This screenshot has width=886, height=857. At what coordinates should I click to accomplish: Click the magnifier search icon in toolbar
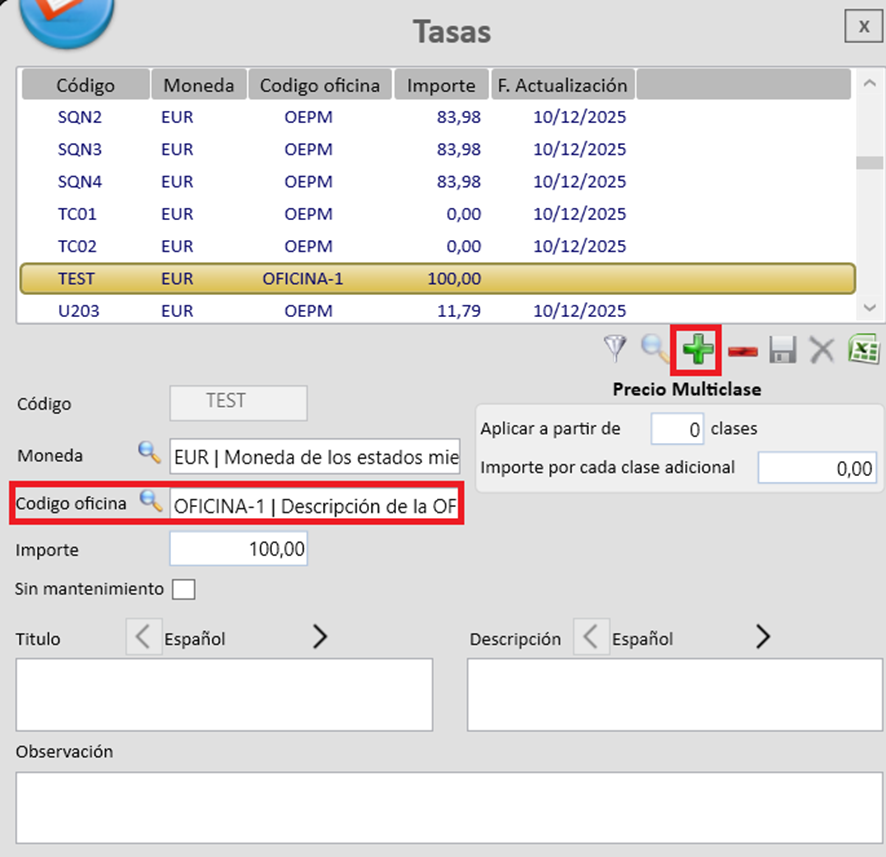click(x=656, y=349)
